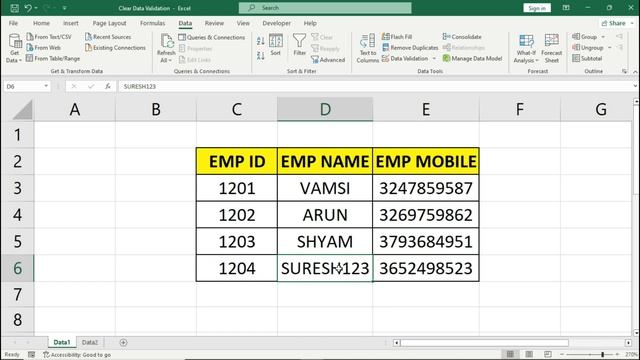This screenshot has height=360, width=640.
Task: Click the Search box
Action: click(x=325, y=8)
